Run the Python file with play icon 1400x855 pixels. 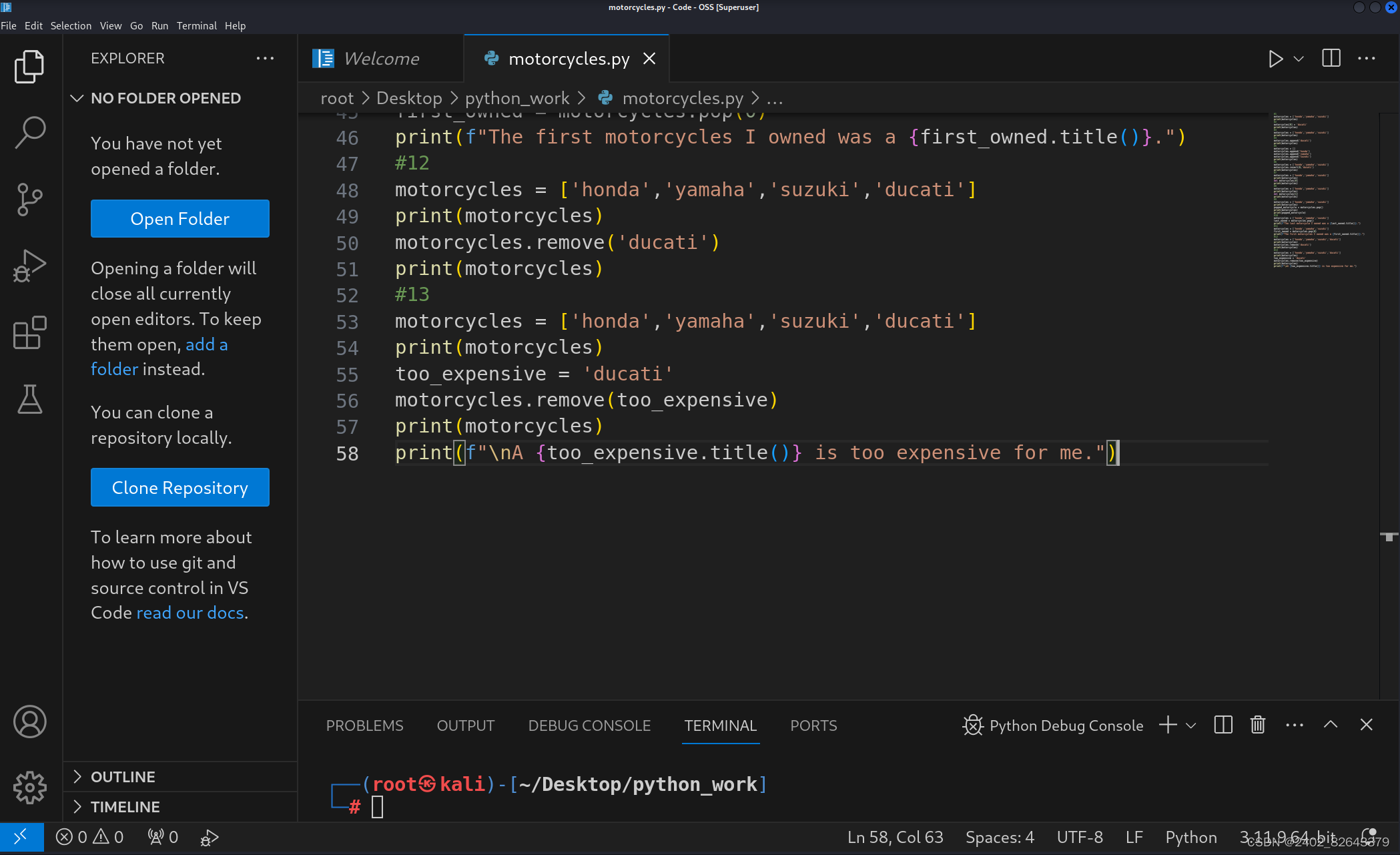click(1275, 59)
